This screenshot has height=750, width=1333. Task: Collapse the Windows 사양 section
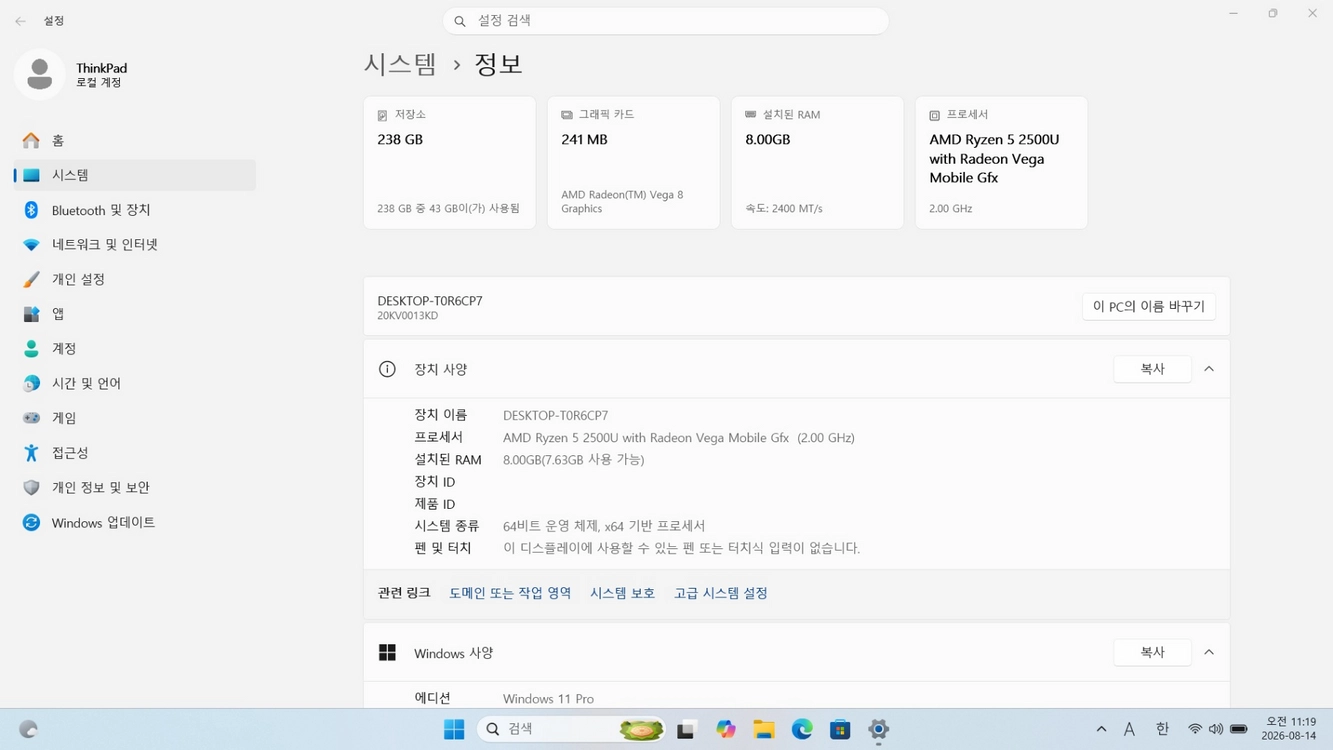1209,652
